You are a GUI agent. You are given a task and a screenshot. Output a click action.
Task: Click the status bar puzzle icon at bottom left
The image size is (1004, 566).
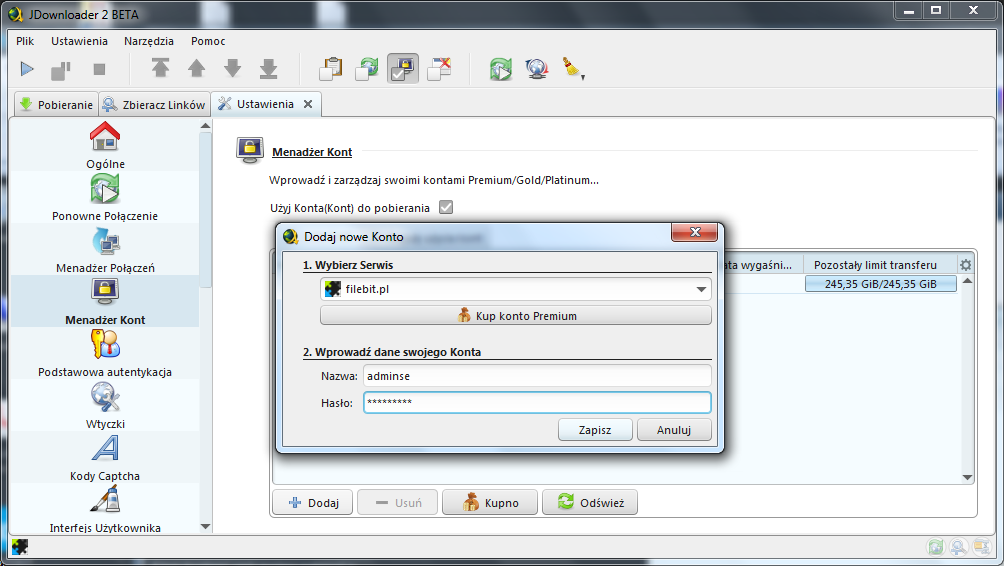point(20,547)
